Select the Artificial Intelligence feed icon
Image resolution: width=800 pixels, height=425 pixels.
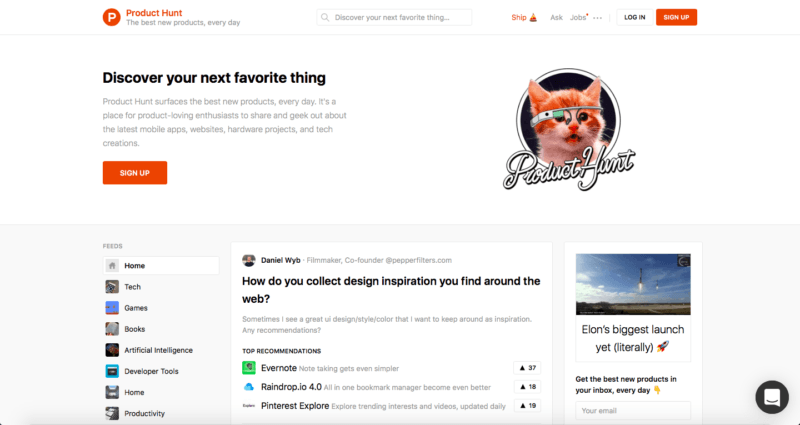[112, 350]
